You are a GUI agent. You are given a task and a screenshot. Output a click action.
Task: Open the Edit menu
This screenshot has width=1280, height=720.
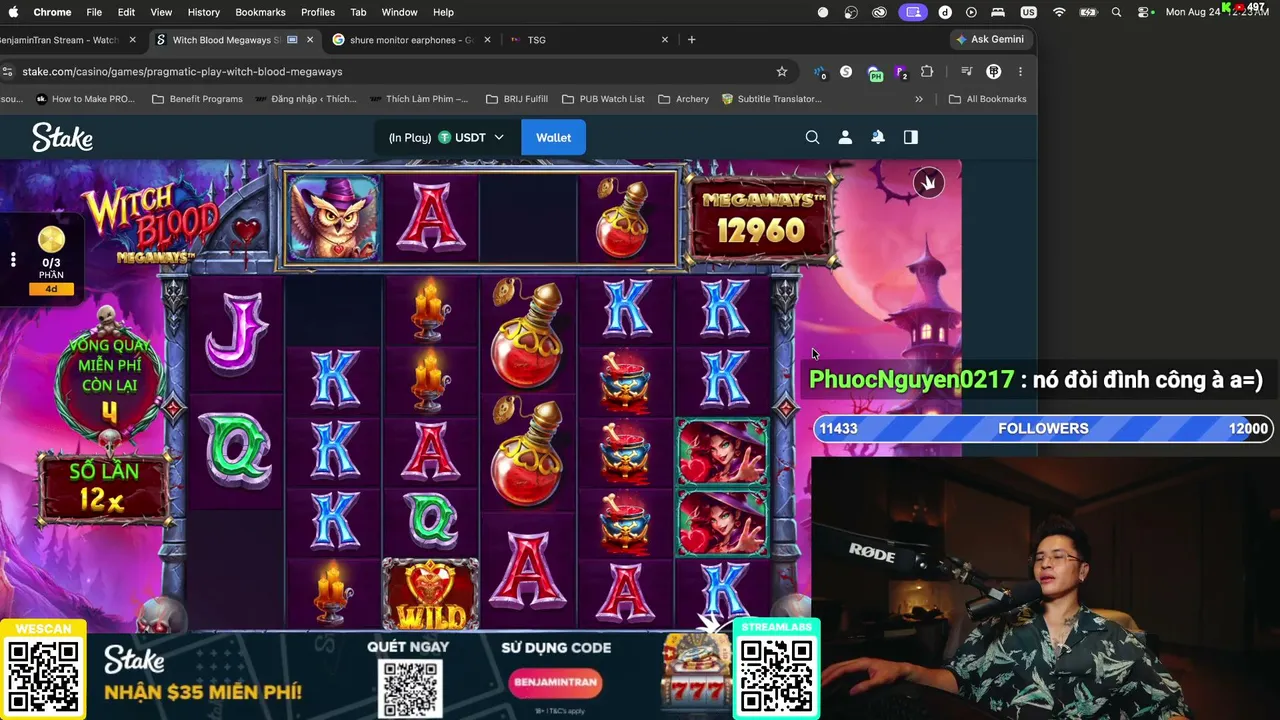click(126, 12)
